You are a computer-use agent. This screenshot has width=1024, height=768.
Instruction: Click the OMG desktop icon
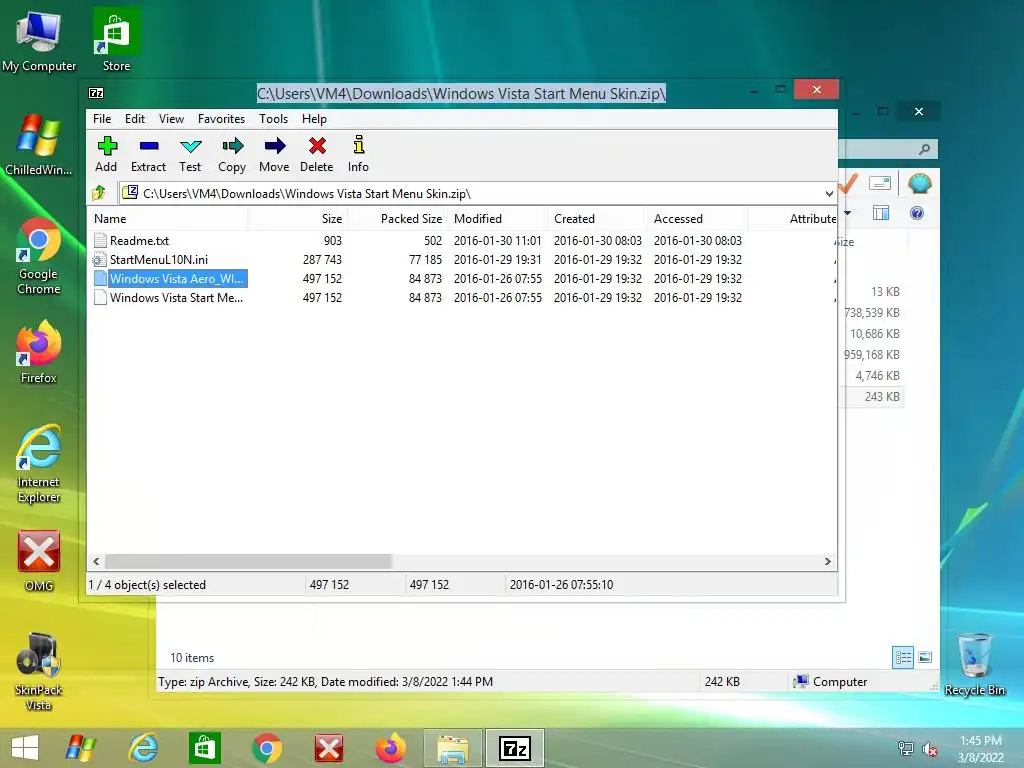(39, 561)
